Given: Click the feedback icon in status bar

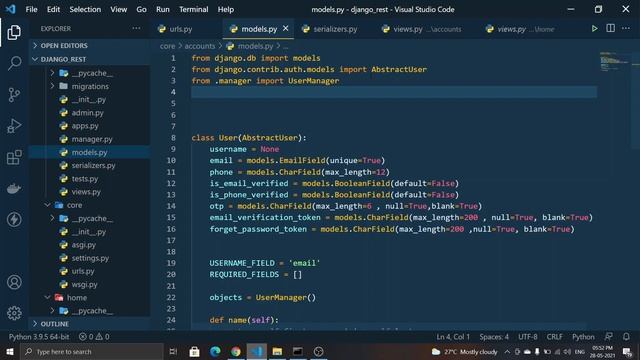Looking at the screenshot, I should point(609,337).
